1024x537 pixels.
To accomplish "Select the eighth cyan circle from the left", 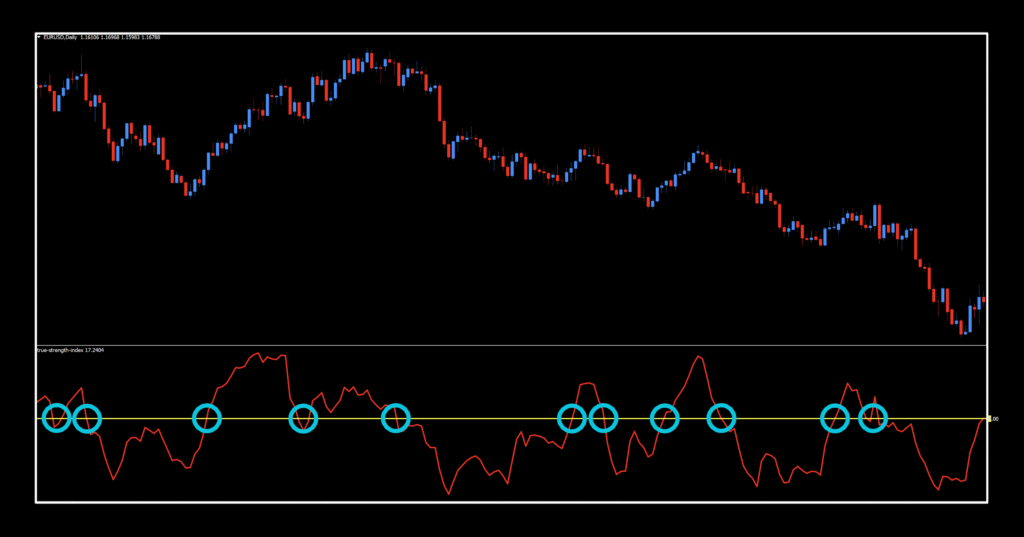I will click(x=664, y=418).
